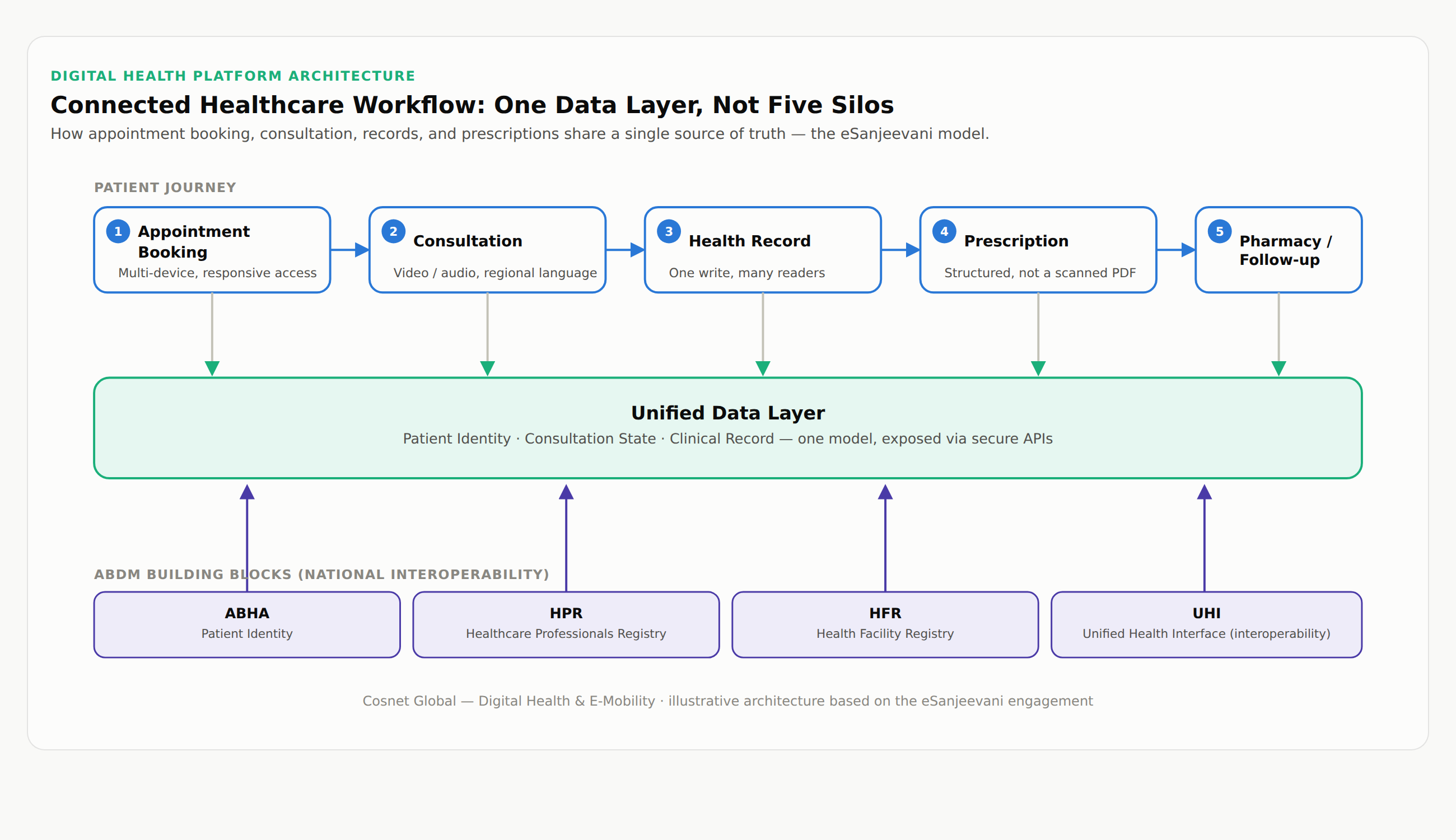This screenshot has height=840, width=1456.
Task: Click the HPR Healthcare Professionals Registry block
Action: (566, 625)
